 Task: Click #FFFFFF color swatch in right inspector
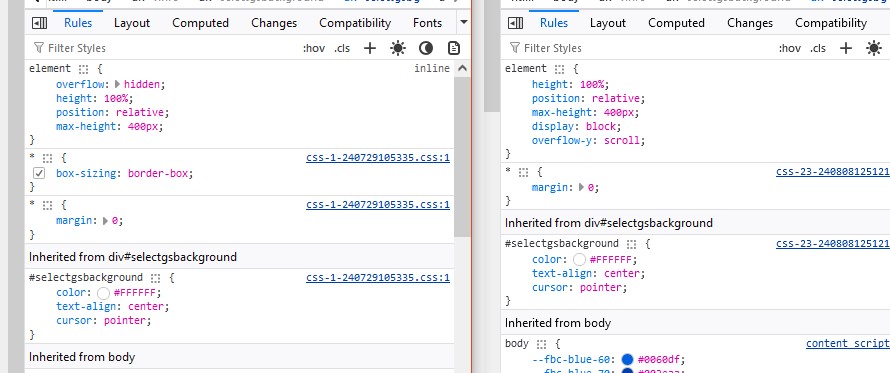580,260
